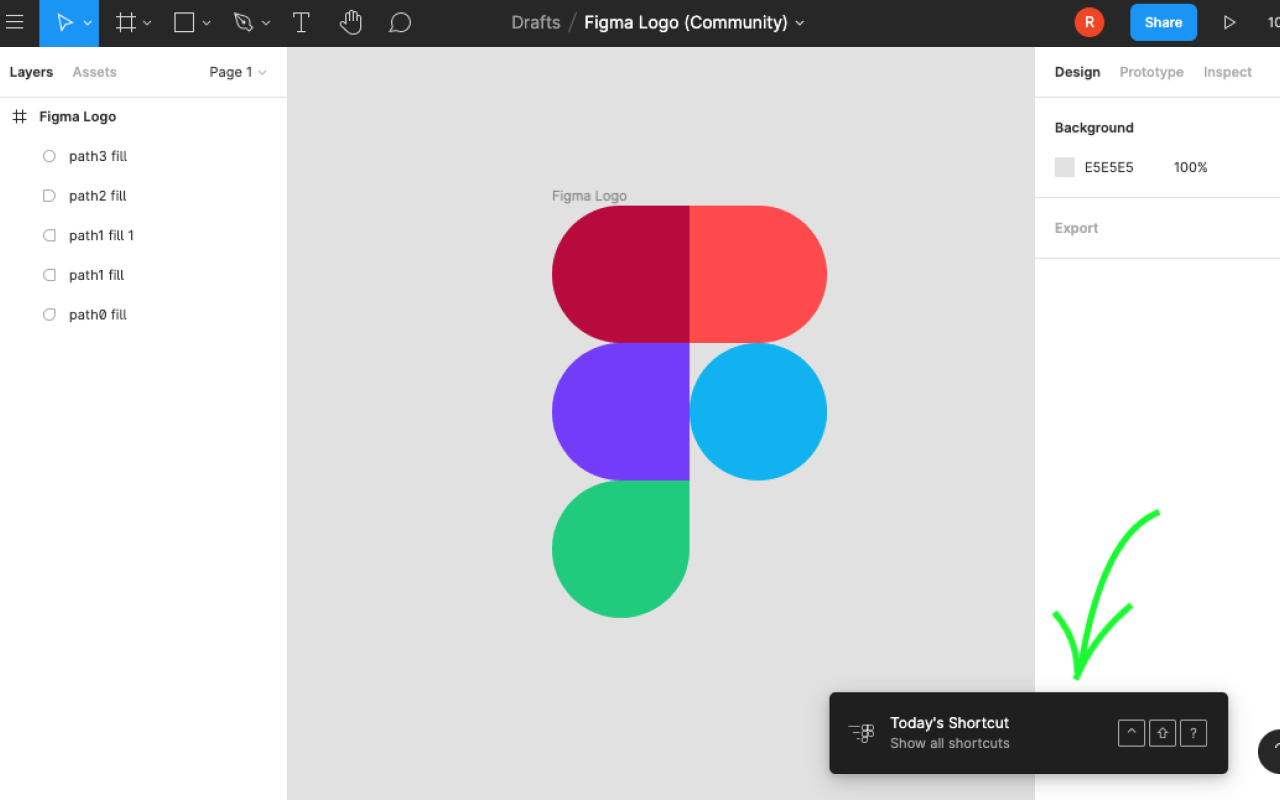
Task: Switch to the Layers tab
Action: (31, 72)
